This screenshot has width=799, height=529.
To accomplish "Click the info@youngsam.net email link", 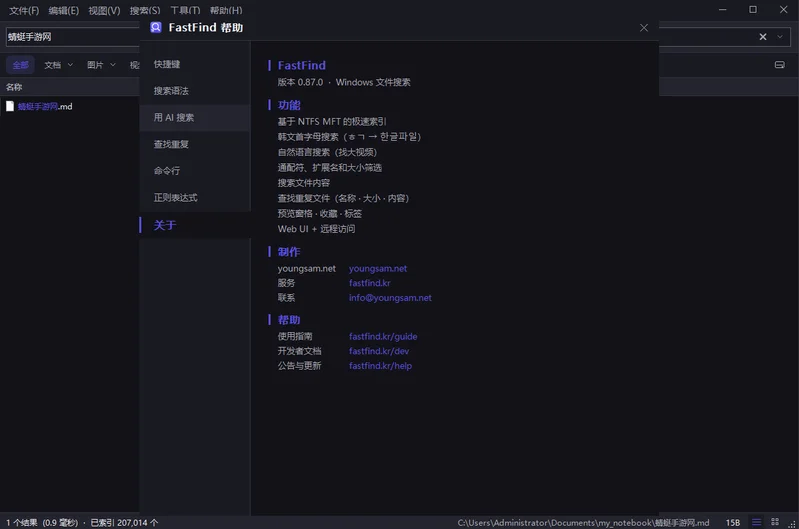I will [x=390, y=298].
